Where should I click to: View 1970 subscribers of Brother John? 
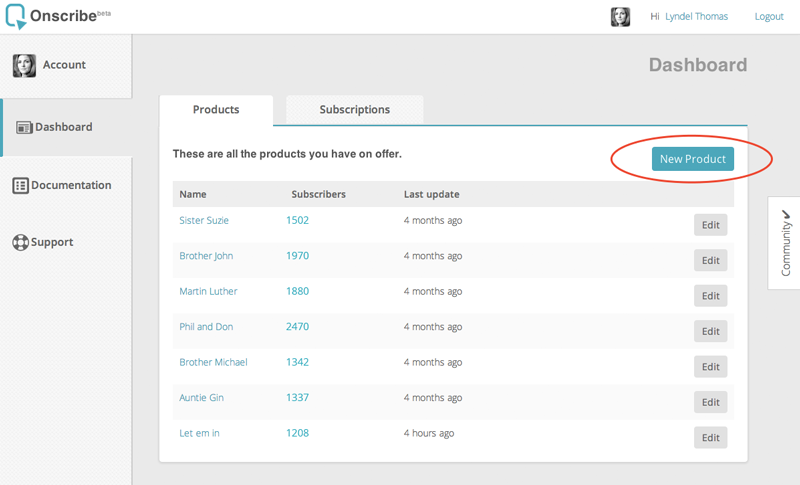pyautogui.click(x=297, y=256)
